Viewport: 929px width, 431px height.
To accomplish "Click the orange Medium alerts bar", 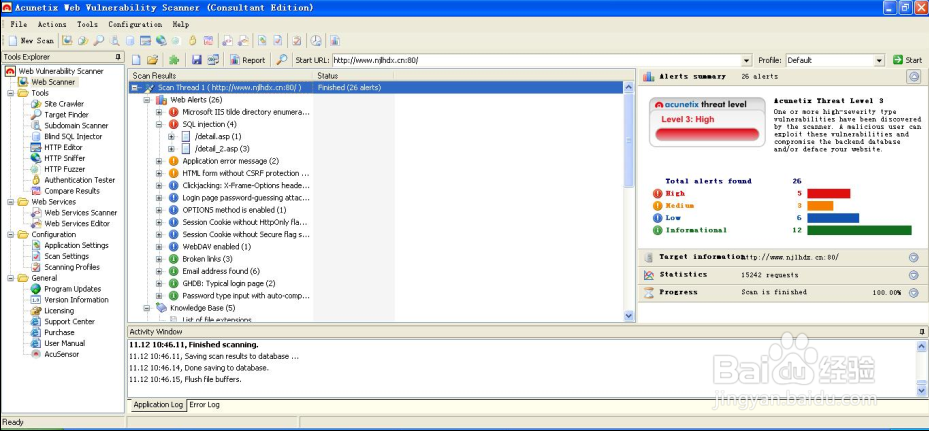I will 820,206.
